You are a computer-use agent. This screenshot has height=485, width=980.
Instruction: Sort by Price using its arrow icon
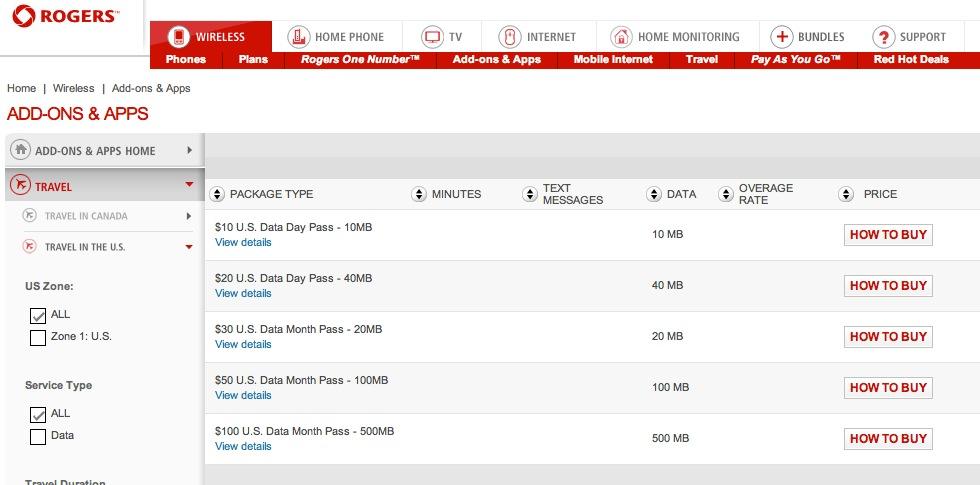tap(846, 194)
